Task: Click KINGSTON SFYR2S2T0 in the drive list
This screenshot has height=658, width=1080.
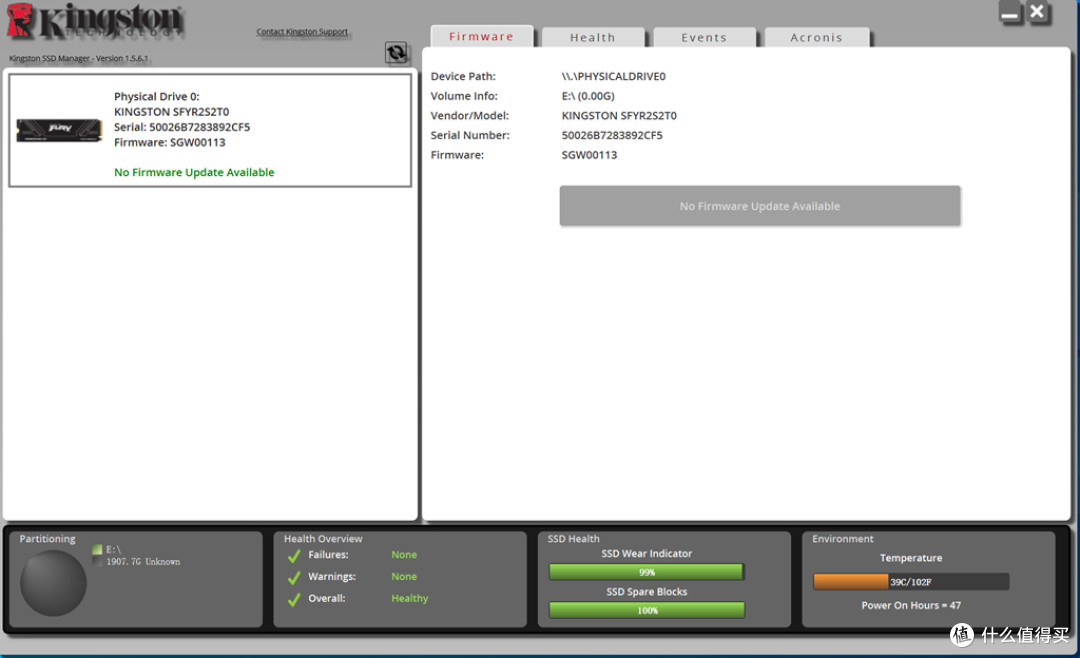Action: click(172, 112)
